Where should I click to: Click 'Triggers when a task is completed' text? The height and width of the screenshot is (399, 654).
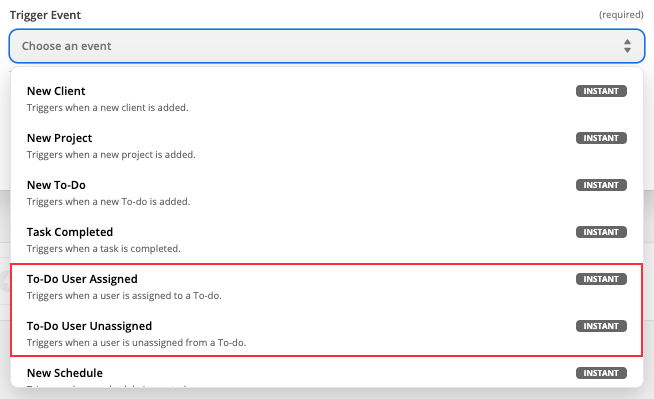[x=103, y=248]
